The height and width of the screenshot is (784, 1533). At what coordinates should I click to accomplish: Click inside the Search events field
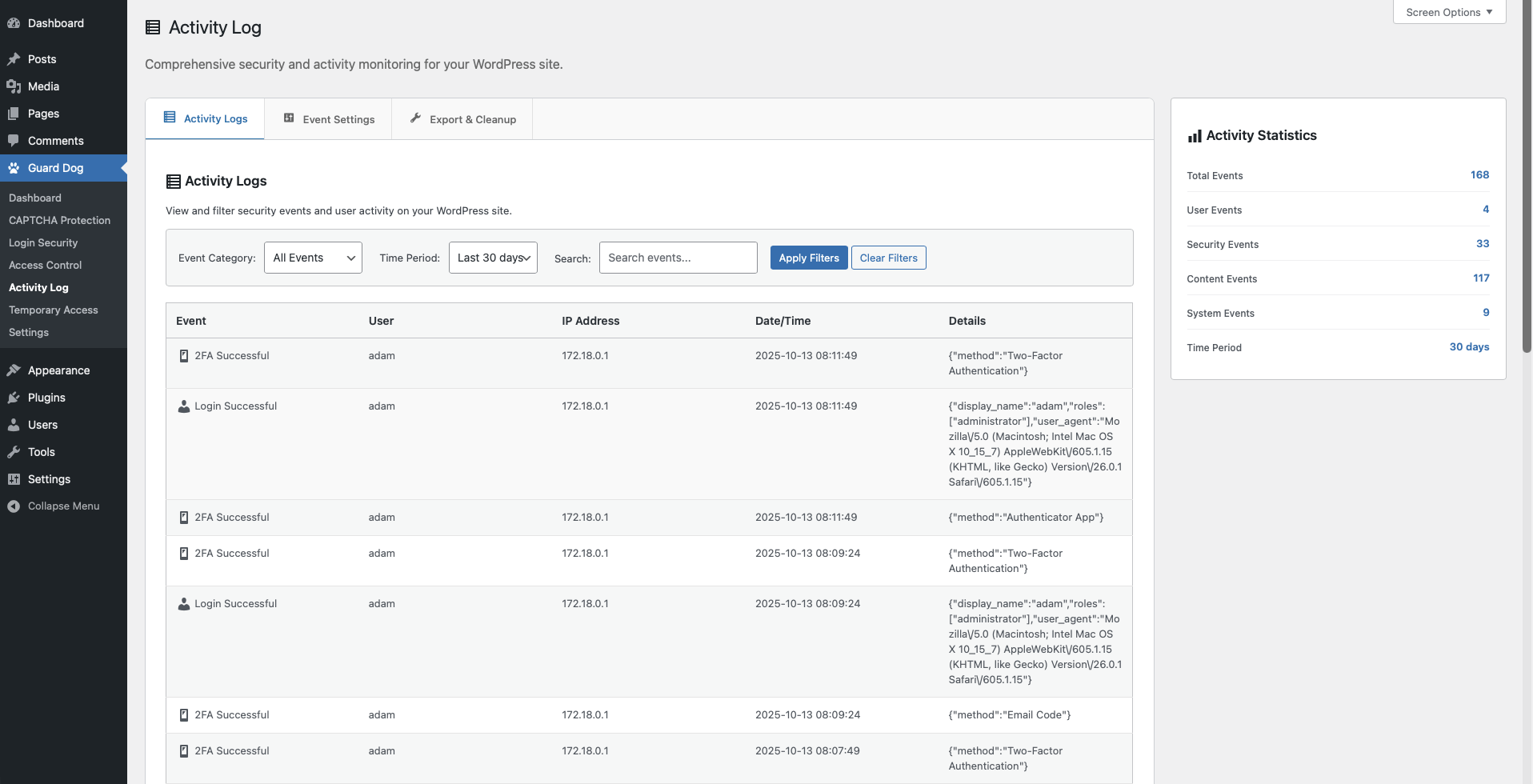tap(677, 258)
